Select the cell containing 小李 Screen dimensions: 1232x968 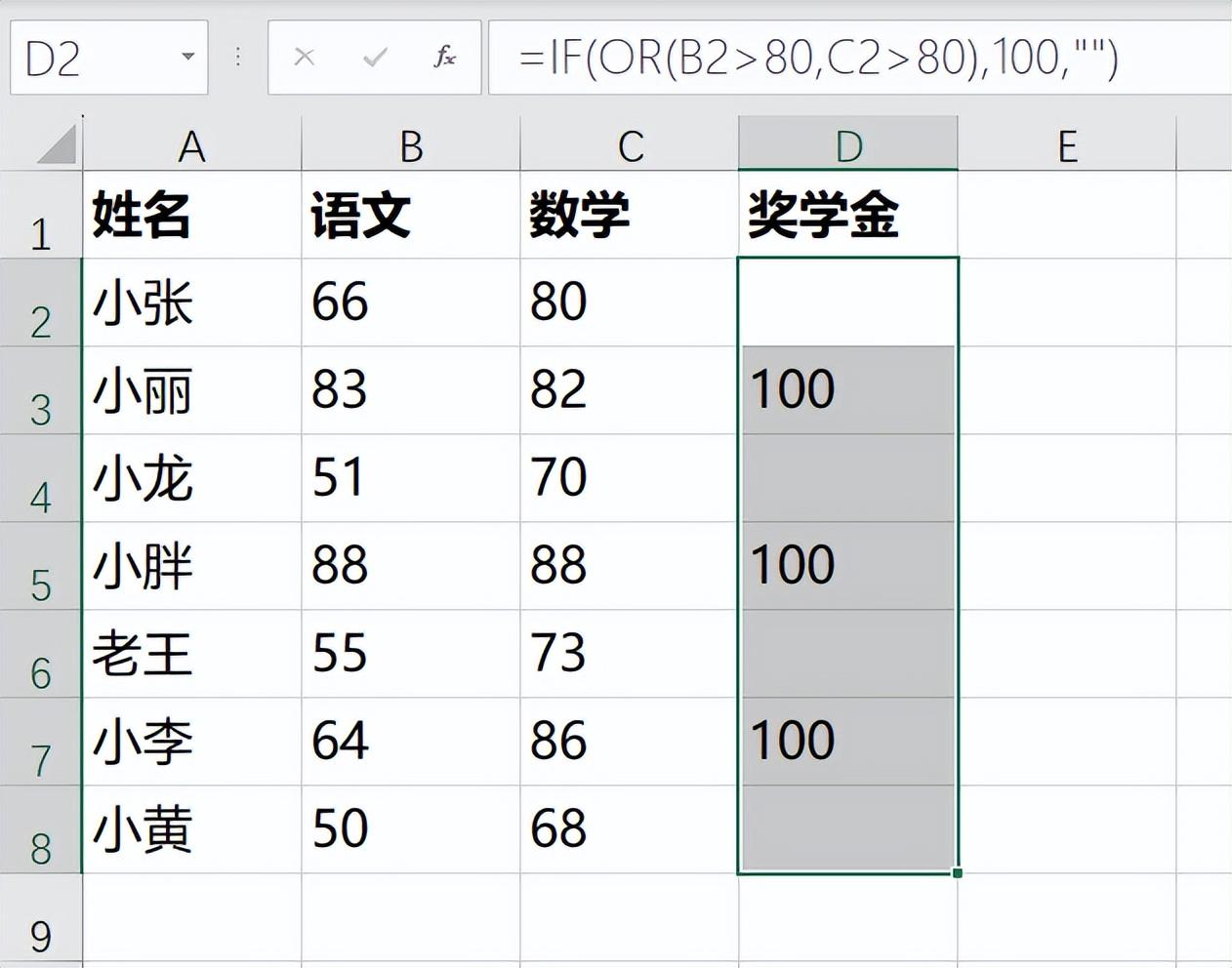pyautogui.click(x=192, y=742)
